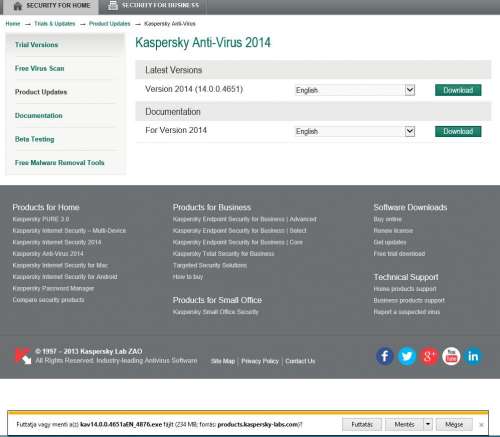The image size is (500, 437).
Task: Go to Product Updates breadcrumb
Action: (x=109, y=24)
